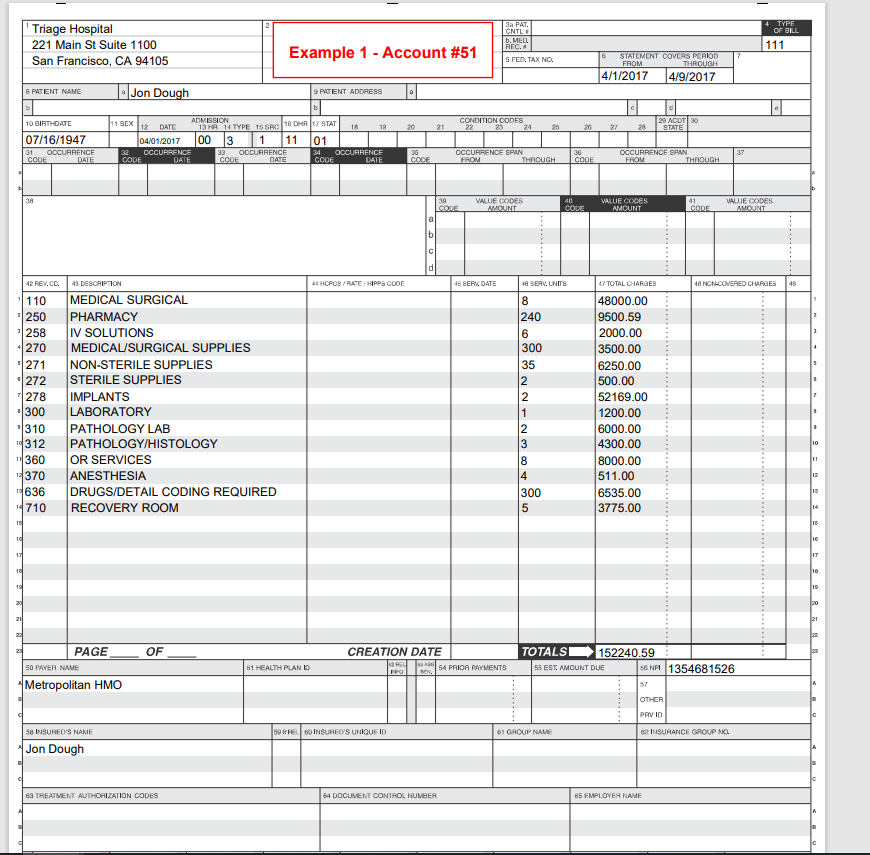Image resolution: width=870 pixels, height=855 pixels.
Task: Click the insured's name Jon Dough field
Action: pos(53,749)
